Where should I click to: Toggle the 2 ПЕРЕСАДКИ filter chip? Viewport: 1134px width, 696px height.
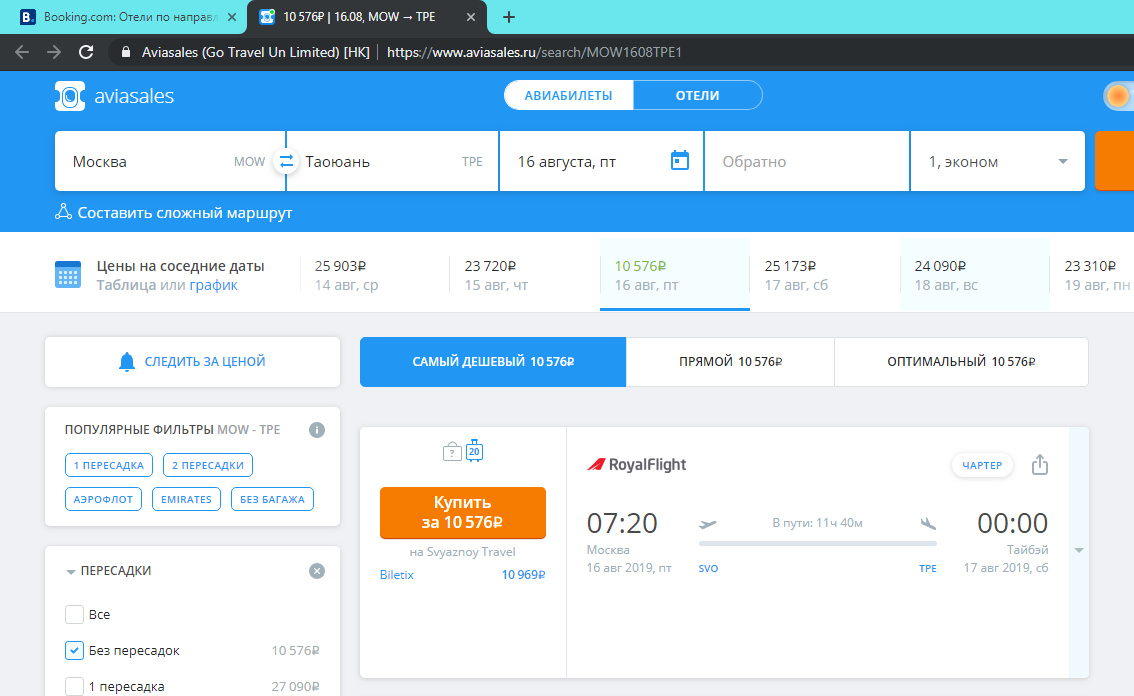[x=208, y=465]
